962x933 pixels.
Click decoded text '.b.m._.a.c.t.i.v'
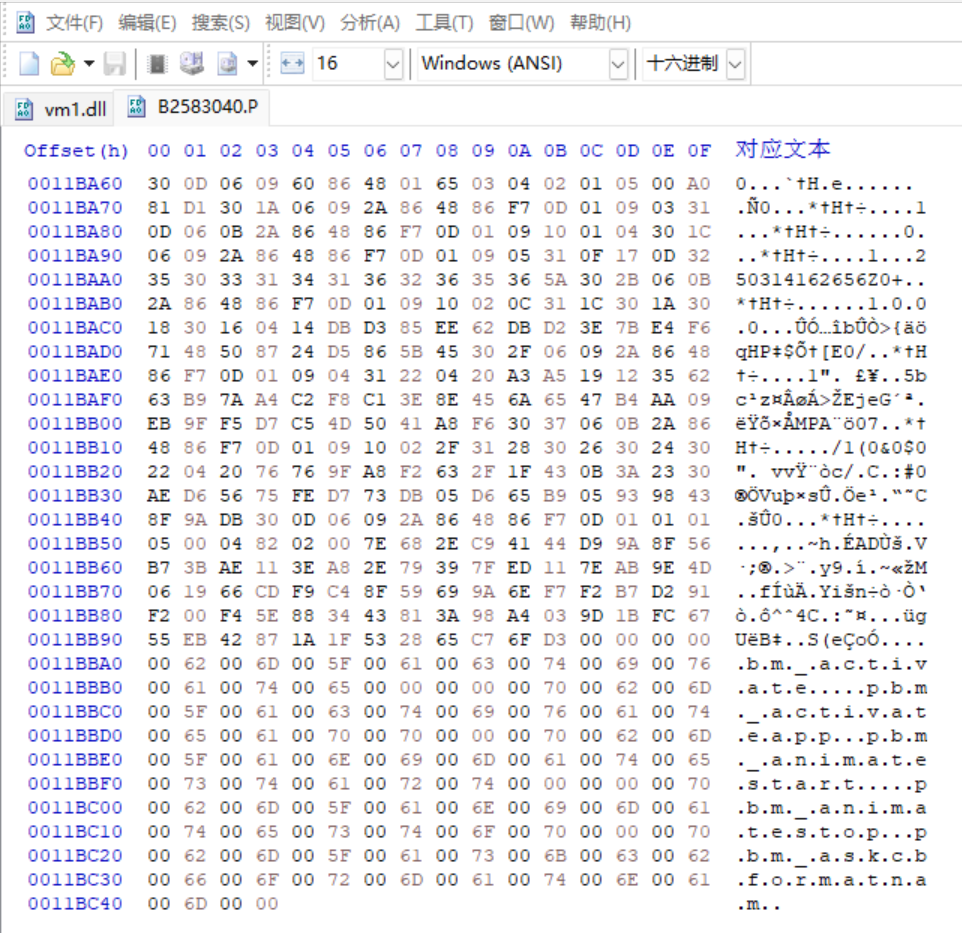831,664
